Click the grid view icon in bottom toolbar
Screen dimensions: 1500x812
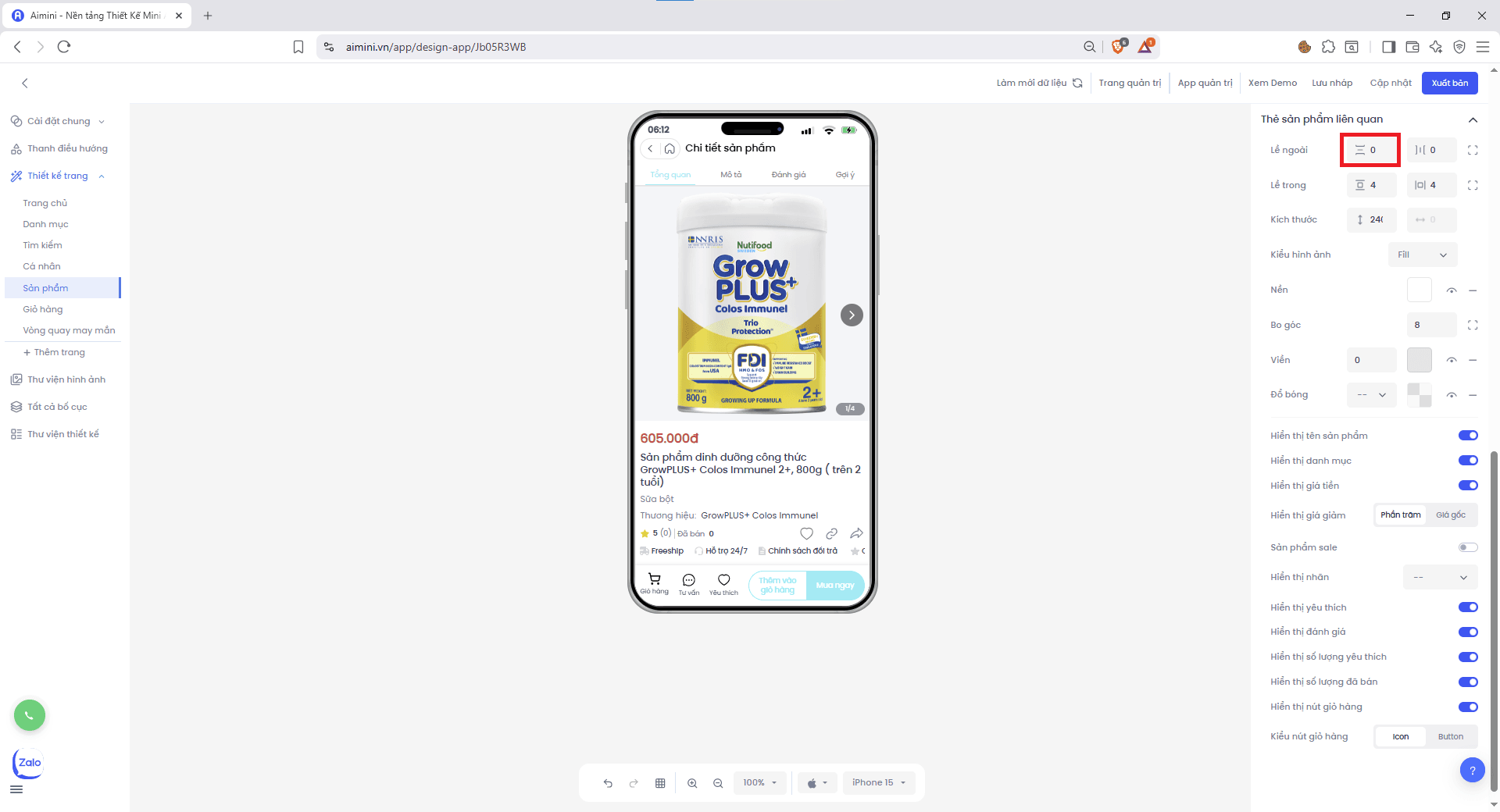click(660, 783)
